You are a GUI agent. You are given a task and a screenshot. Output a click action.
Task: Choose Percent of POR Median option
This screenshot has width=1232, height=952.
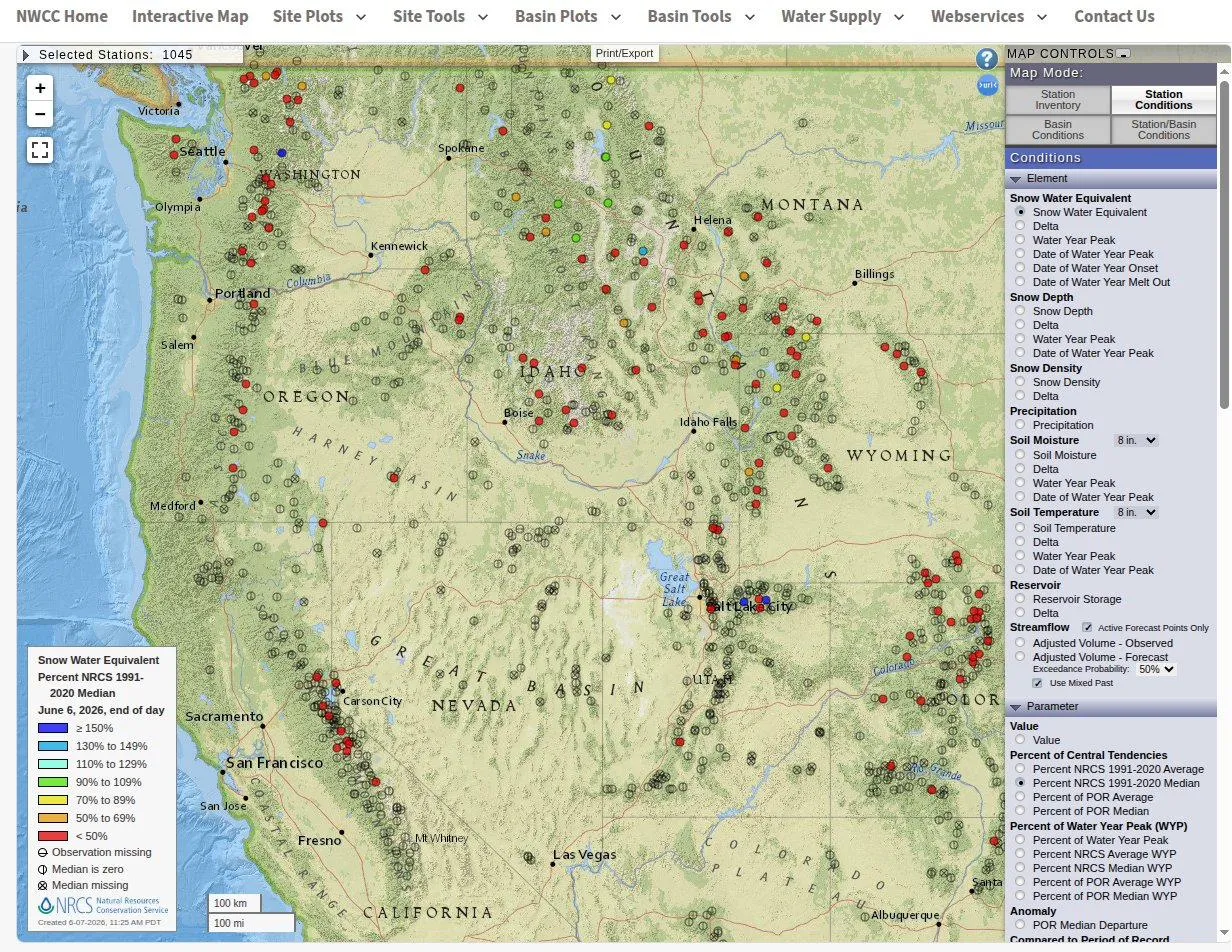click(1020, 811)
